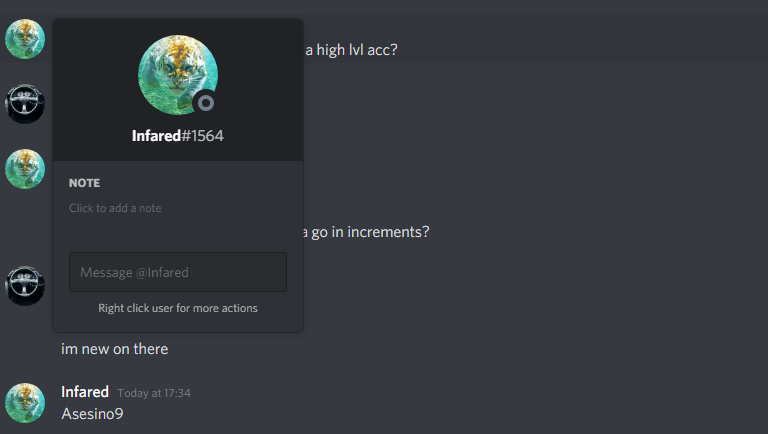Select the 'Asesino9' chat message

(92, 414)
